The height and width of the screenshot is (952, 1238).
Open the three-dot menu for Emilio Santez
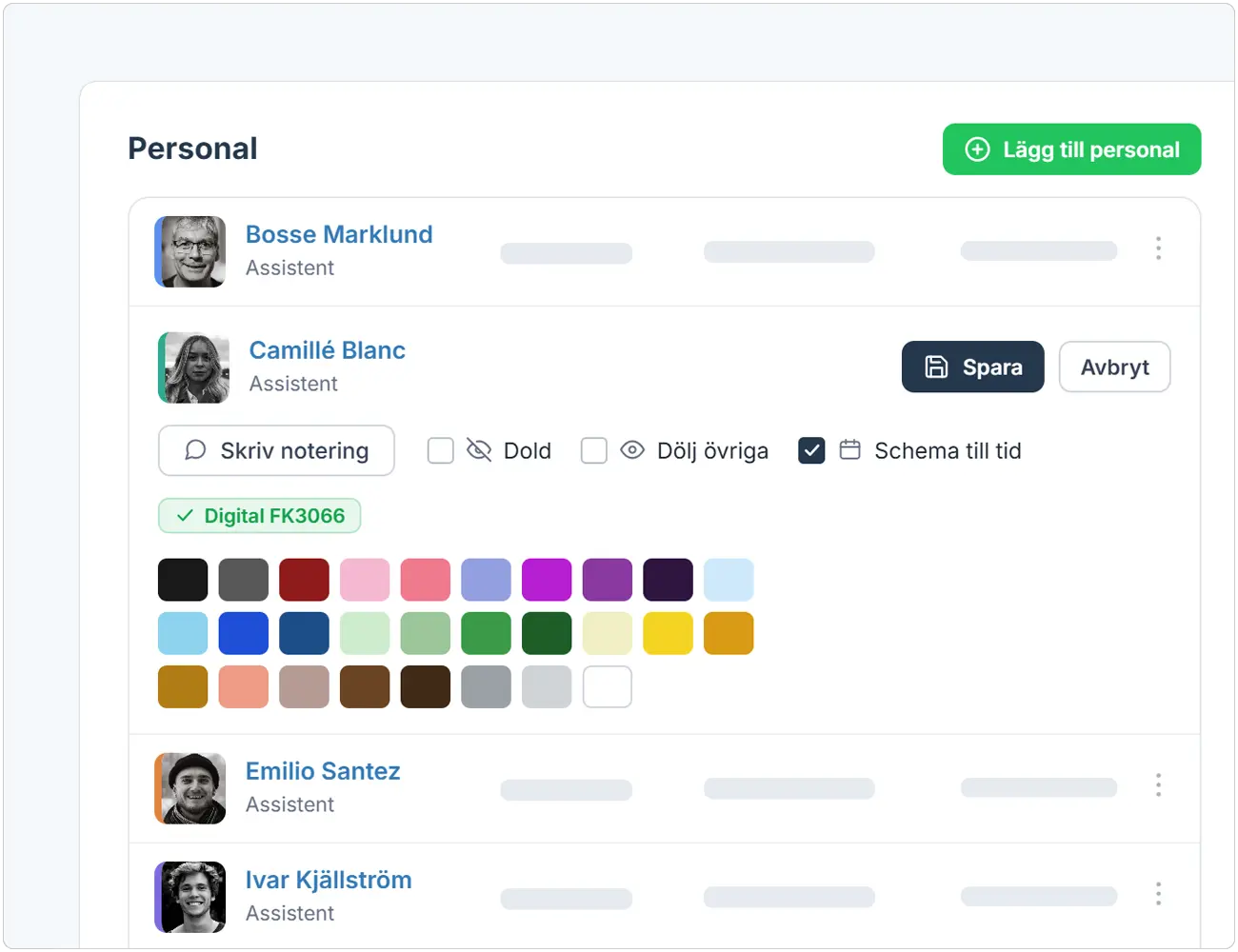point(1158,785)
